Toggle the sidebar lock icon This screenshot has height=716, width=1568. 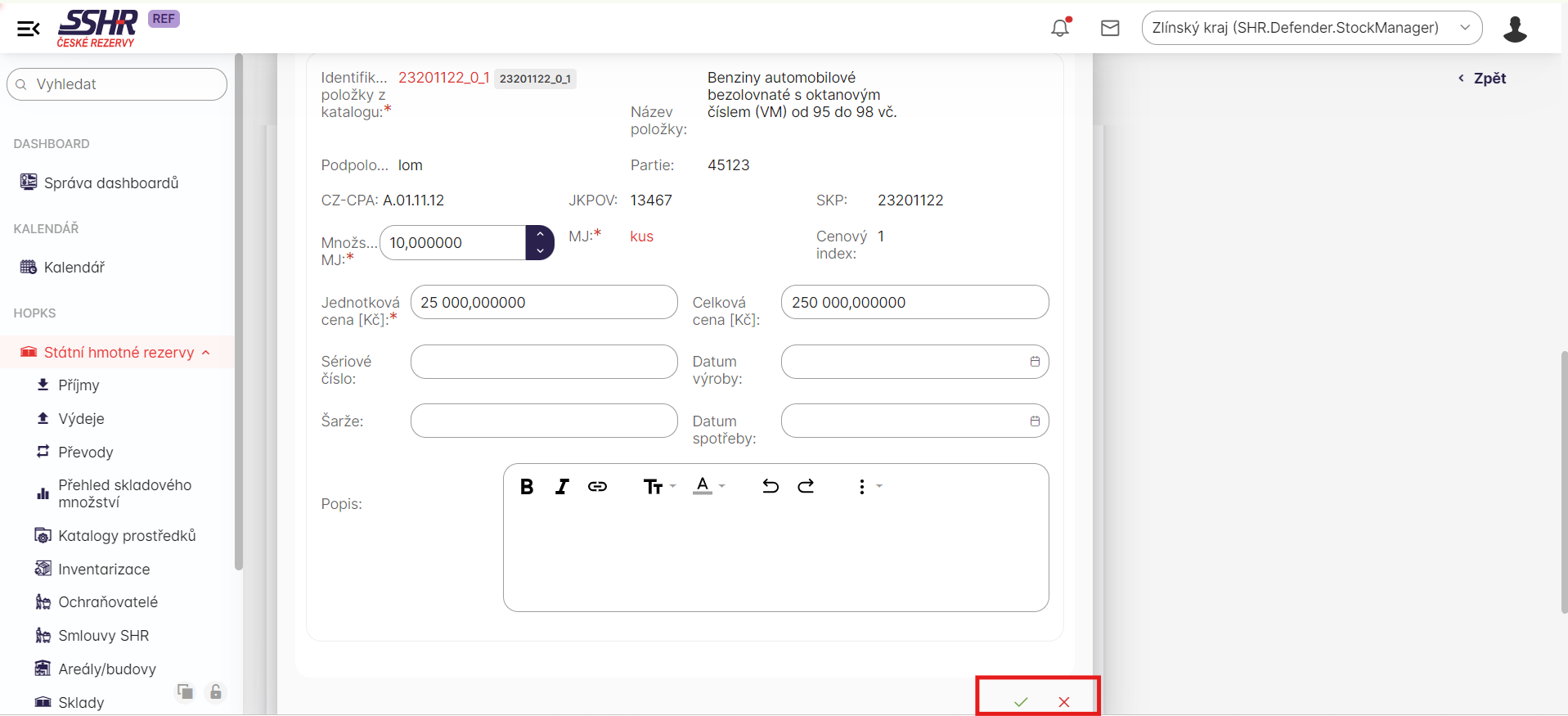pyautogui.click(x=216, y=692)
